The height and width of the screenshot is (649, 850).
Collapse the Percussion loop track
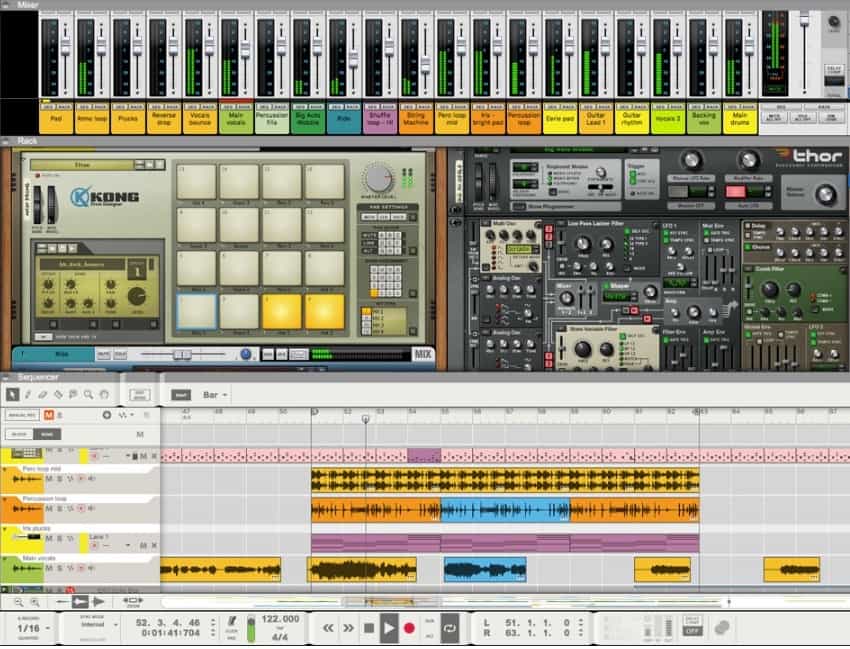coord(5,499)
